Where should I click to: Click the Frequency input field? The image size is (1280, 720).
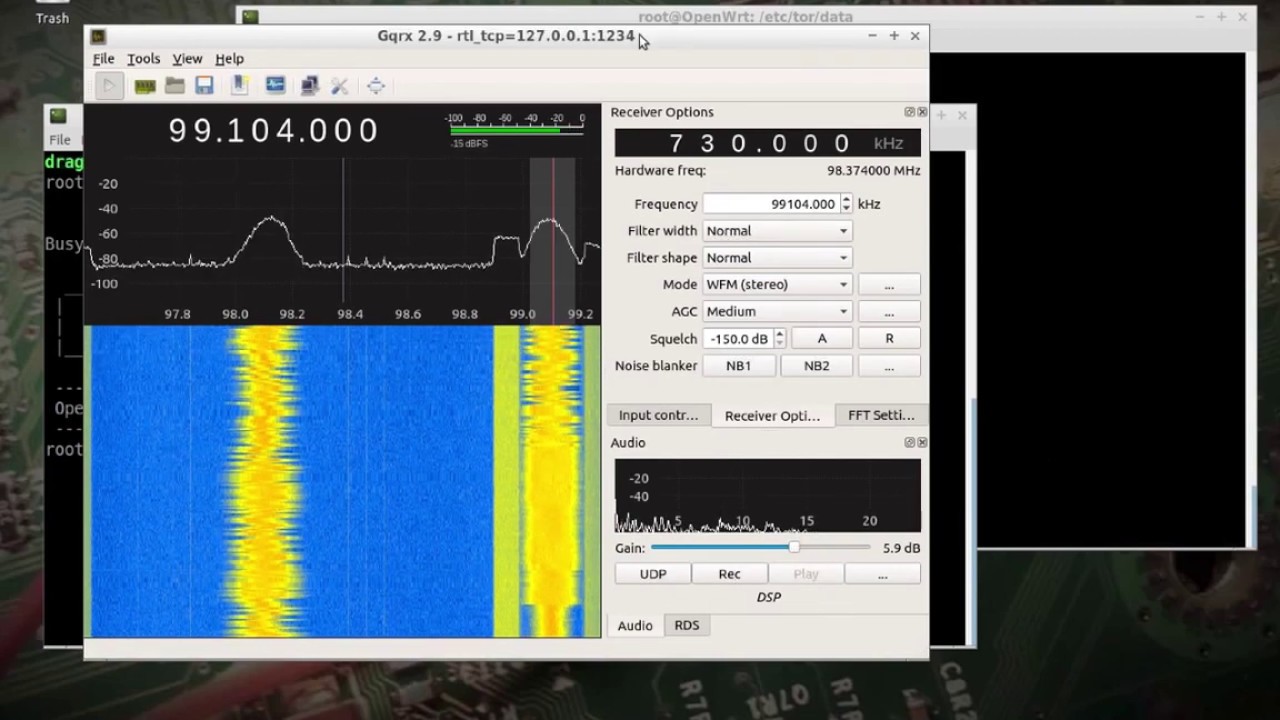[770, 204]
